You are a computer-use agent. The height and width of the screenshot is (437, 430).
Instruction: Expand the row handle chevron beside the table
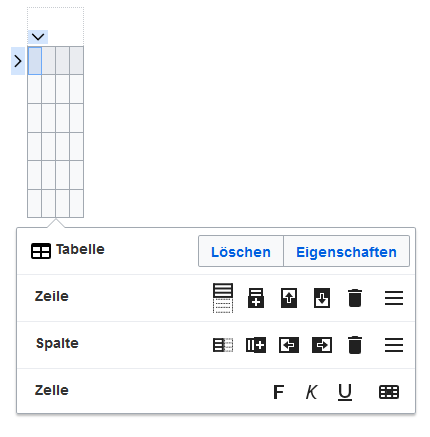pyautogui.click(x=18, y=61)
